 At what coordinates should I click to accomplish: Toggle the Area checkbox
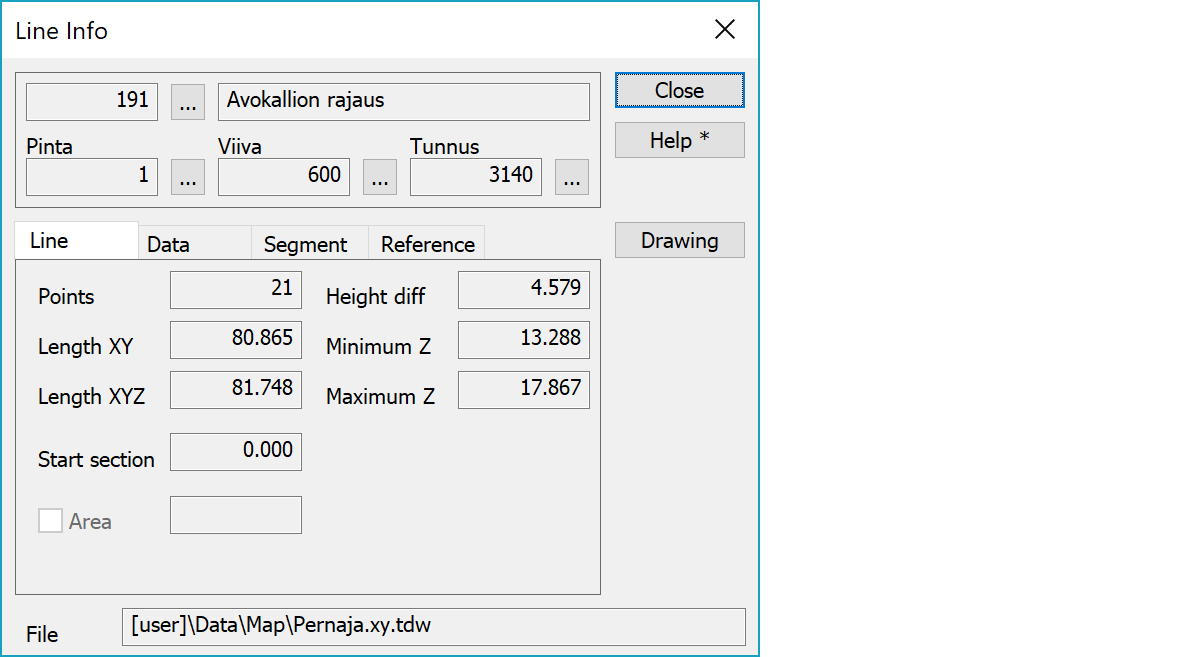click(50, 521)
